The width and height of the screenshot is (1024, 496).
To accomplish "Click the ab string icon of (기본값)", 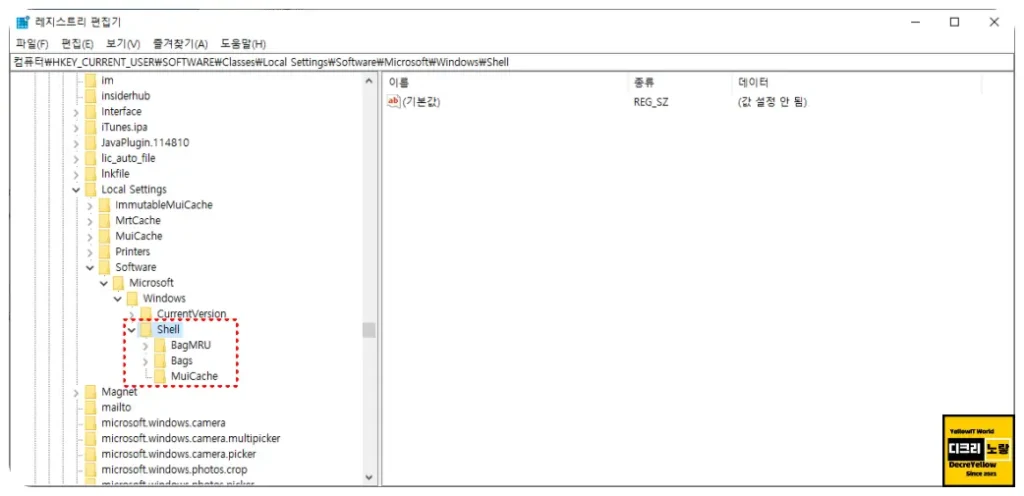I will click(393, 102).
